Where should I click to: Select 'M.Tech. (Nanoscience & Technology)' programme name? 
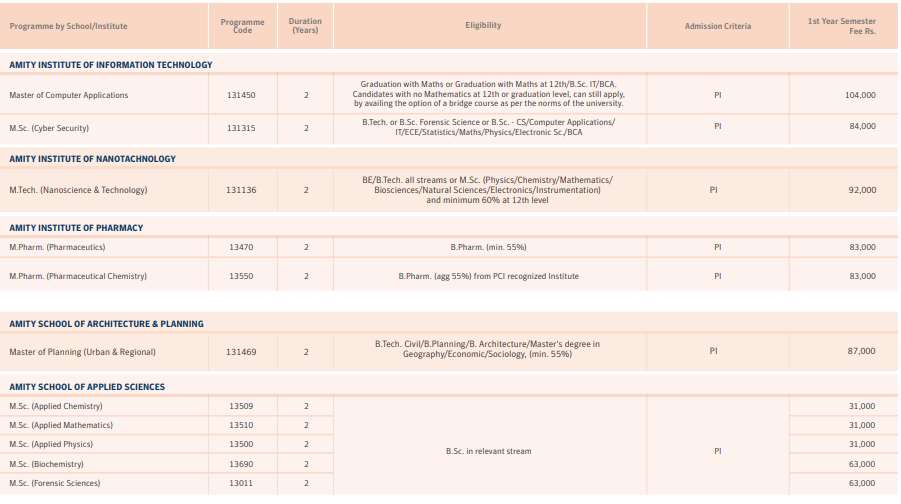pos(78,190)
